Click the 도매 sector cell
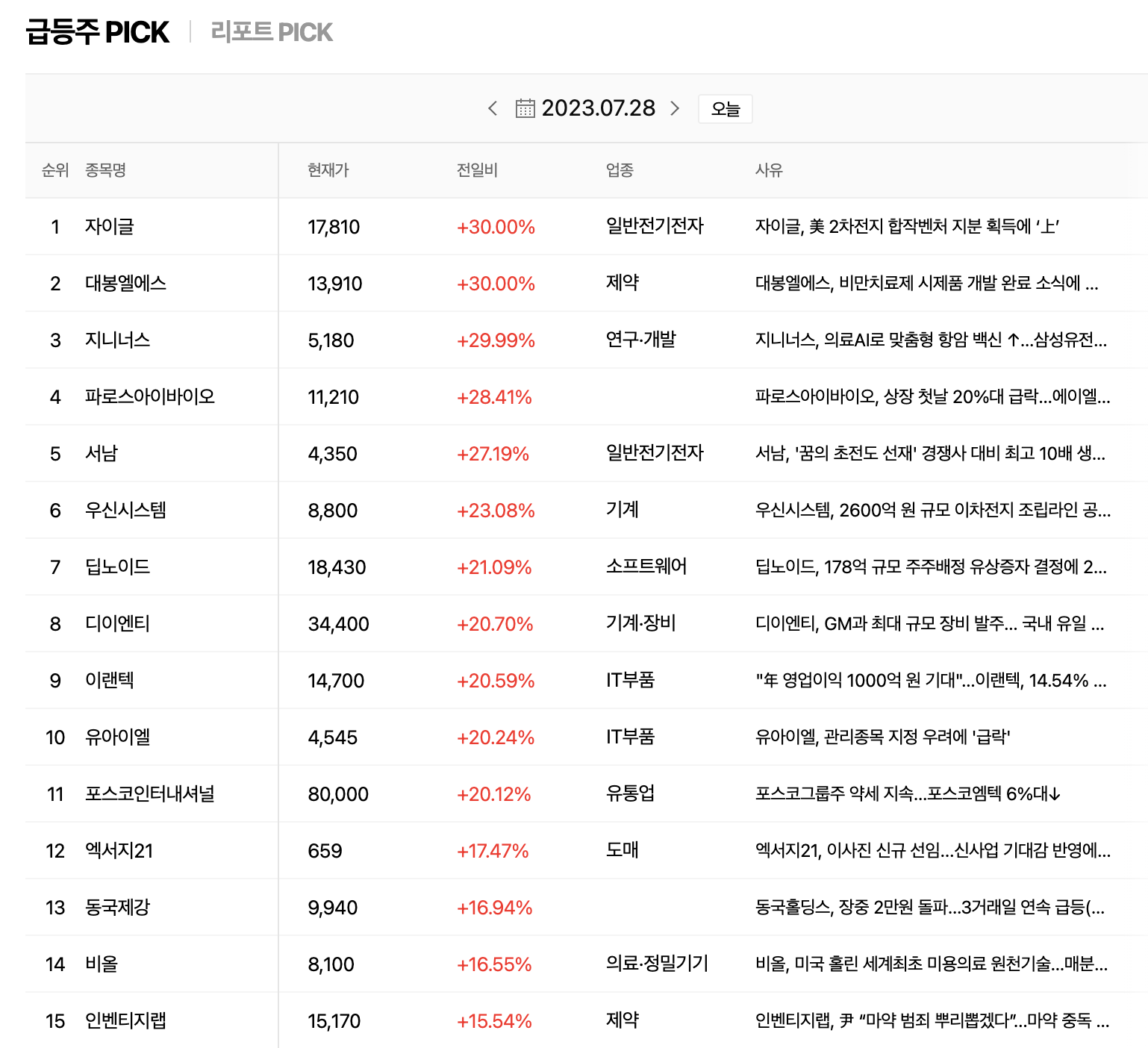Screen dimensions: 1148x1048 [x=623, y=849]
